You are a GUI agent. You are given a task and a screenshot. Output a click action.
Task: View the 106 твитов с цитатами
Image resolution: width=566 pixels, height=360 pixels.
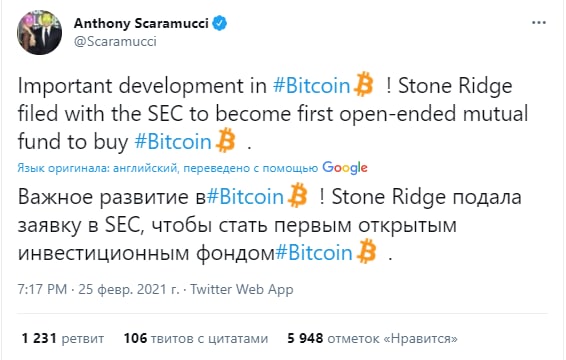(196, 339)
